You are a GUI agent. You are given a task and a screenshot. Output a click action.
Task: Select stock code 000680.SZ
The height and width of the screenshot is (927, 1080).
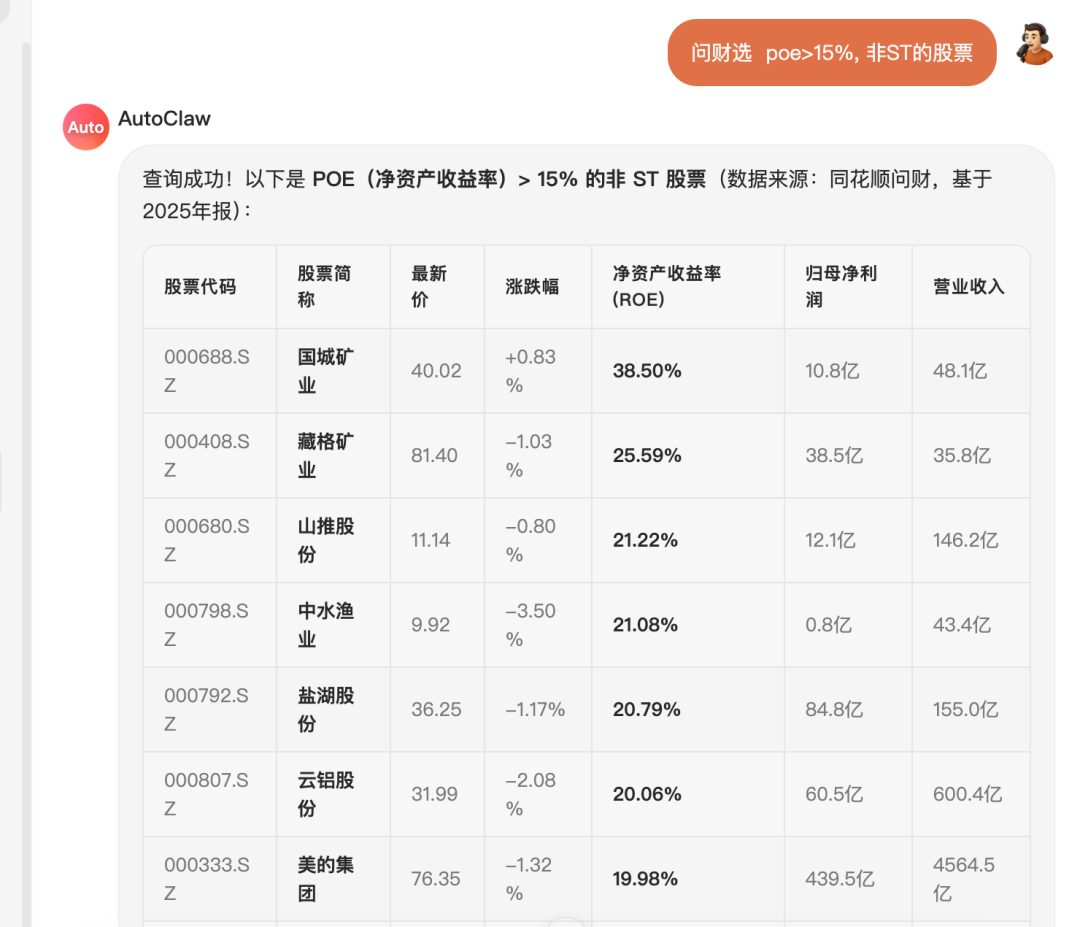pos(207,541)
